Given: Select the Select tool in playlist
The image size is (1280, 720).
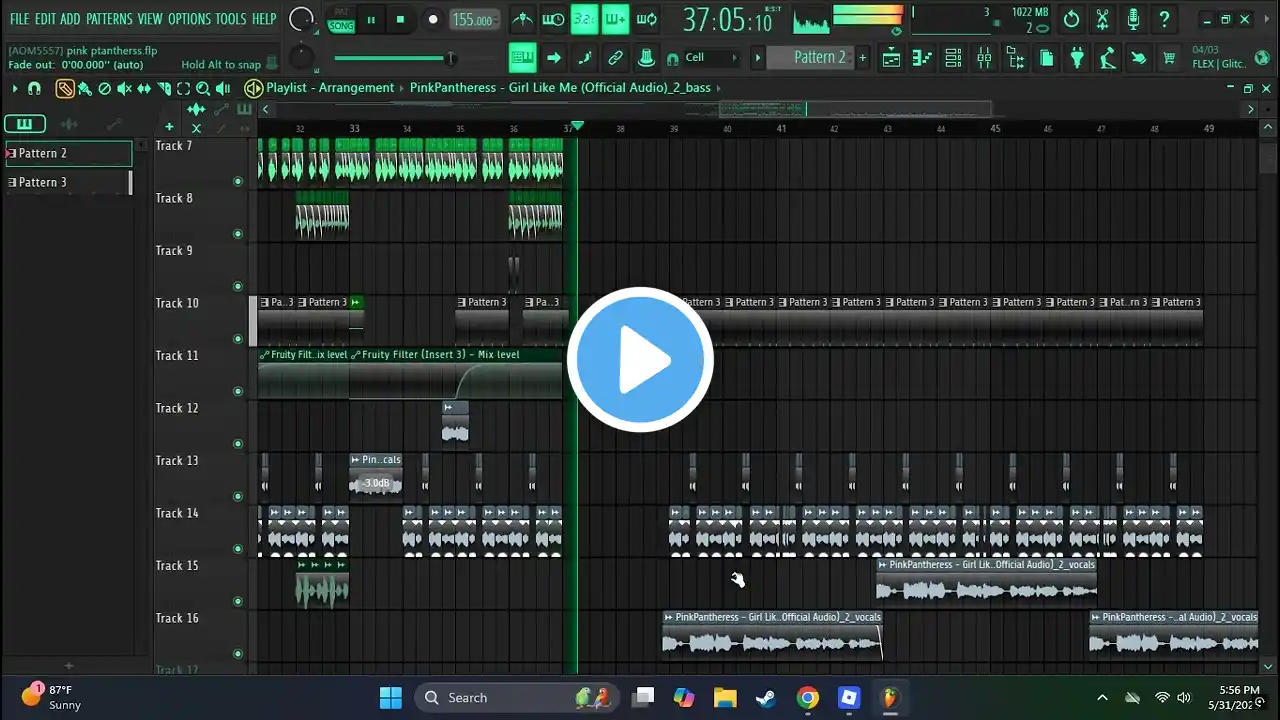Looking at the screenshot, I should point(183,88).
